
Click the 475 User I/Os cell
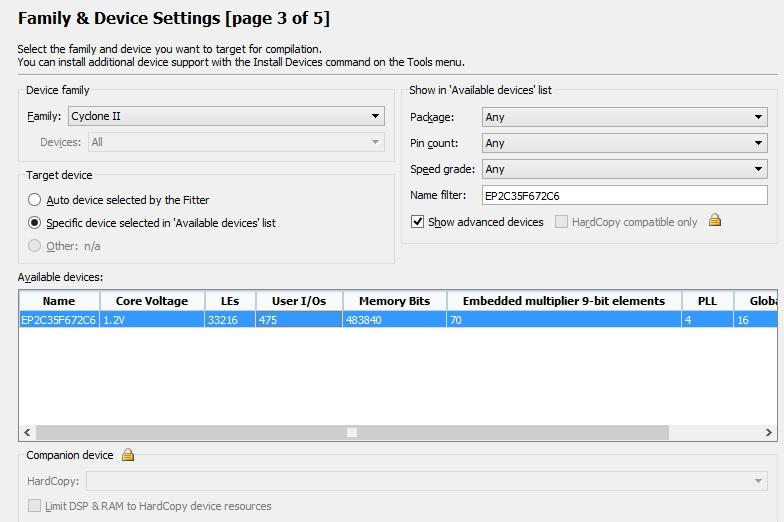(299, 320)
